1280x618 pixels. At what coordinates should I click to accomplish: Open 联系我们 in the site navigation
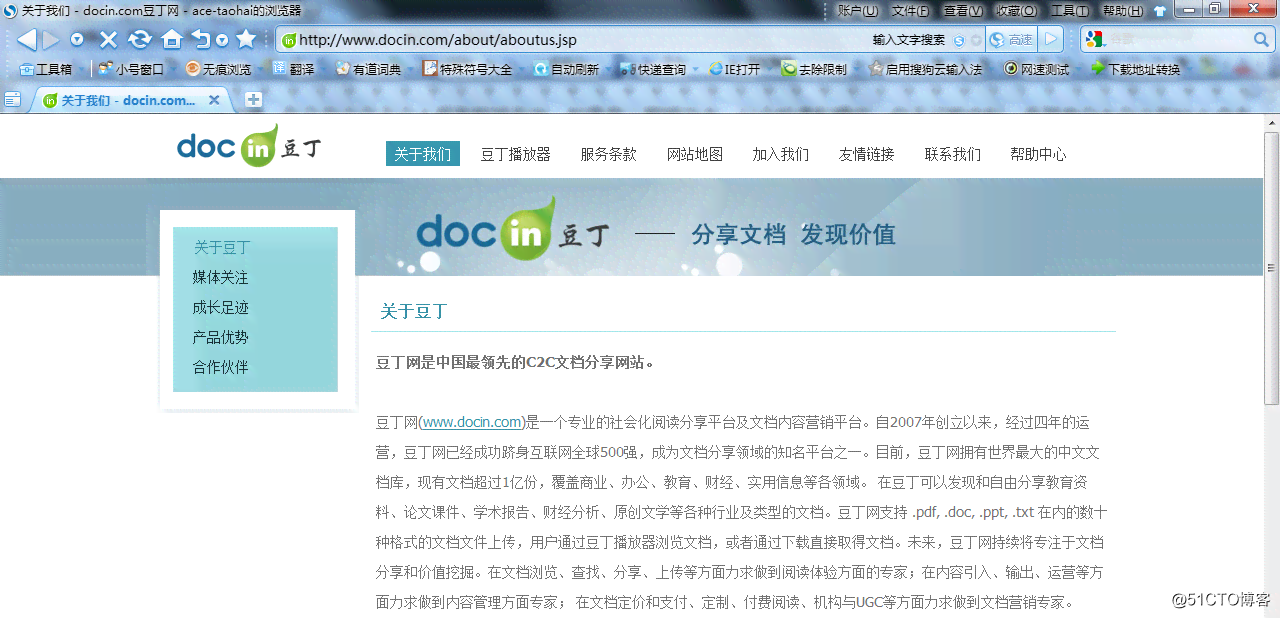(x=953, y=154)
